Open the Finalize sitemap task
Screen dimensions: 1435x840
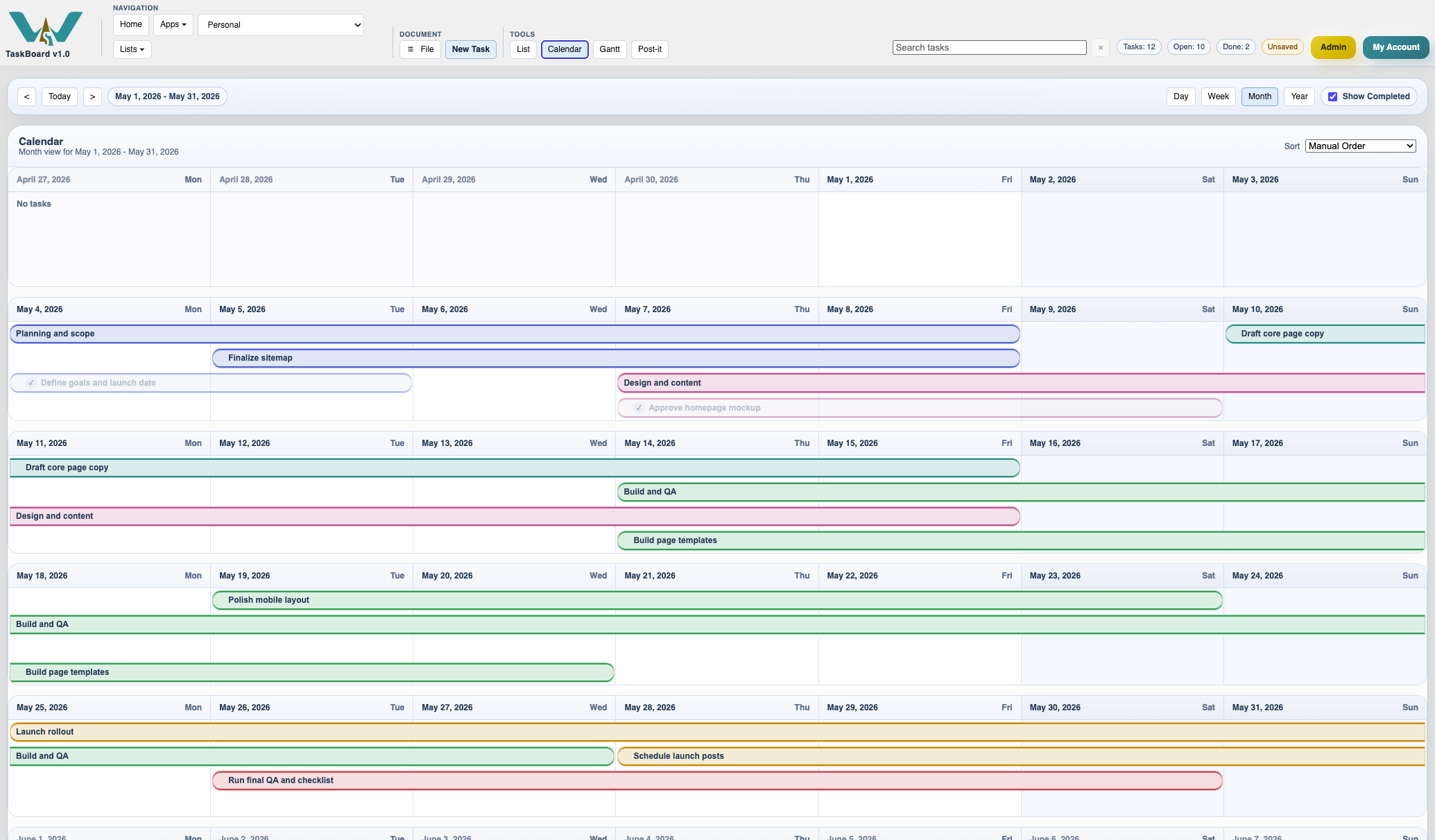click(616, 358)
